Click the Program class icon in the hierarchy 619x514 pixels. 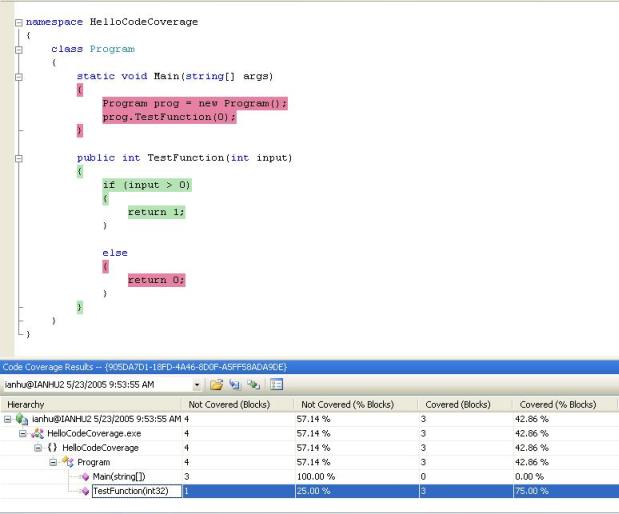click(68, 462)
